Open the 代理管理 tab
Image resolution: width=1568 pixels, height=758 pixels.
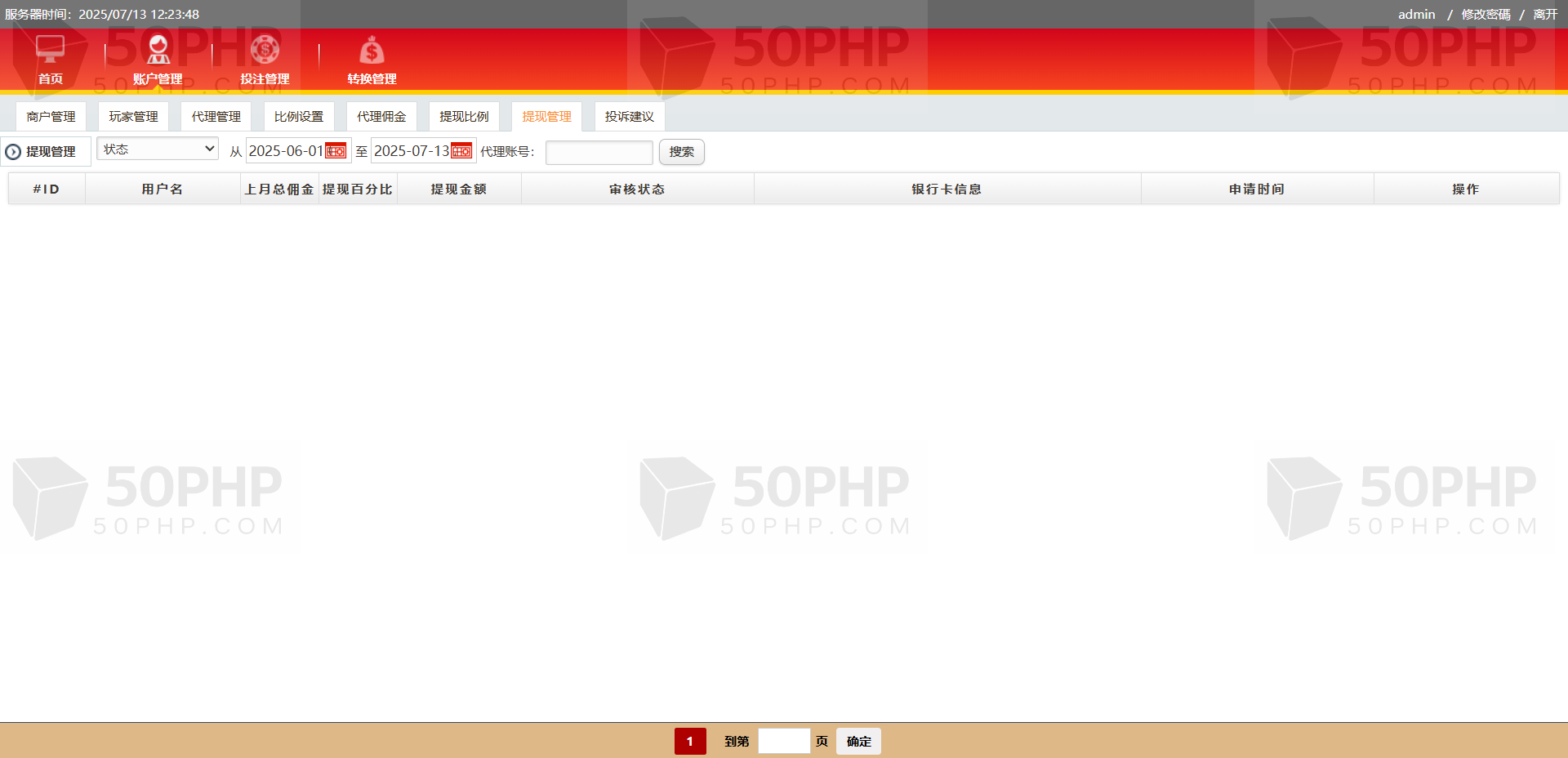(x=216, y=117)
